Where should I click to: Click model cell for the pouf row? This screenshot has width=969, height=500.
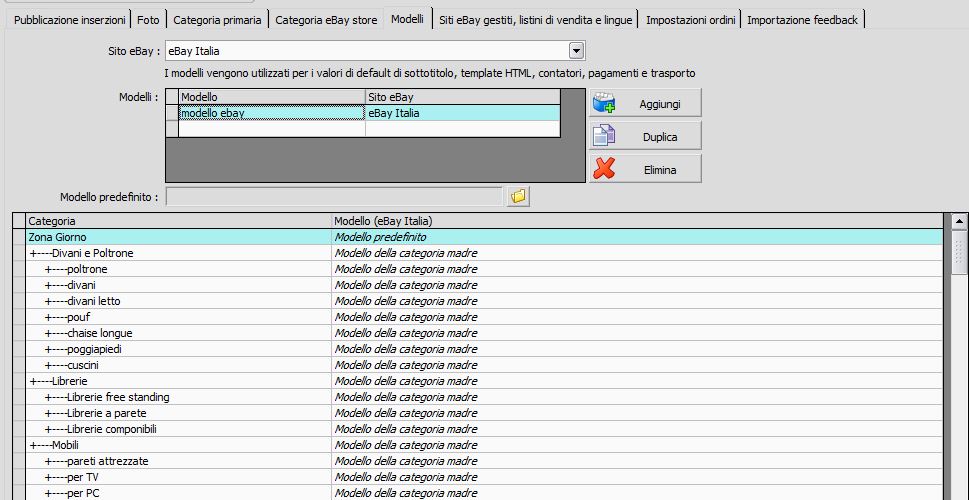tap(637, 317)
